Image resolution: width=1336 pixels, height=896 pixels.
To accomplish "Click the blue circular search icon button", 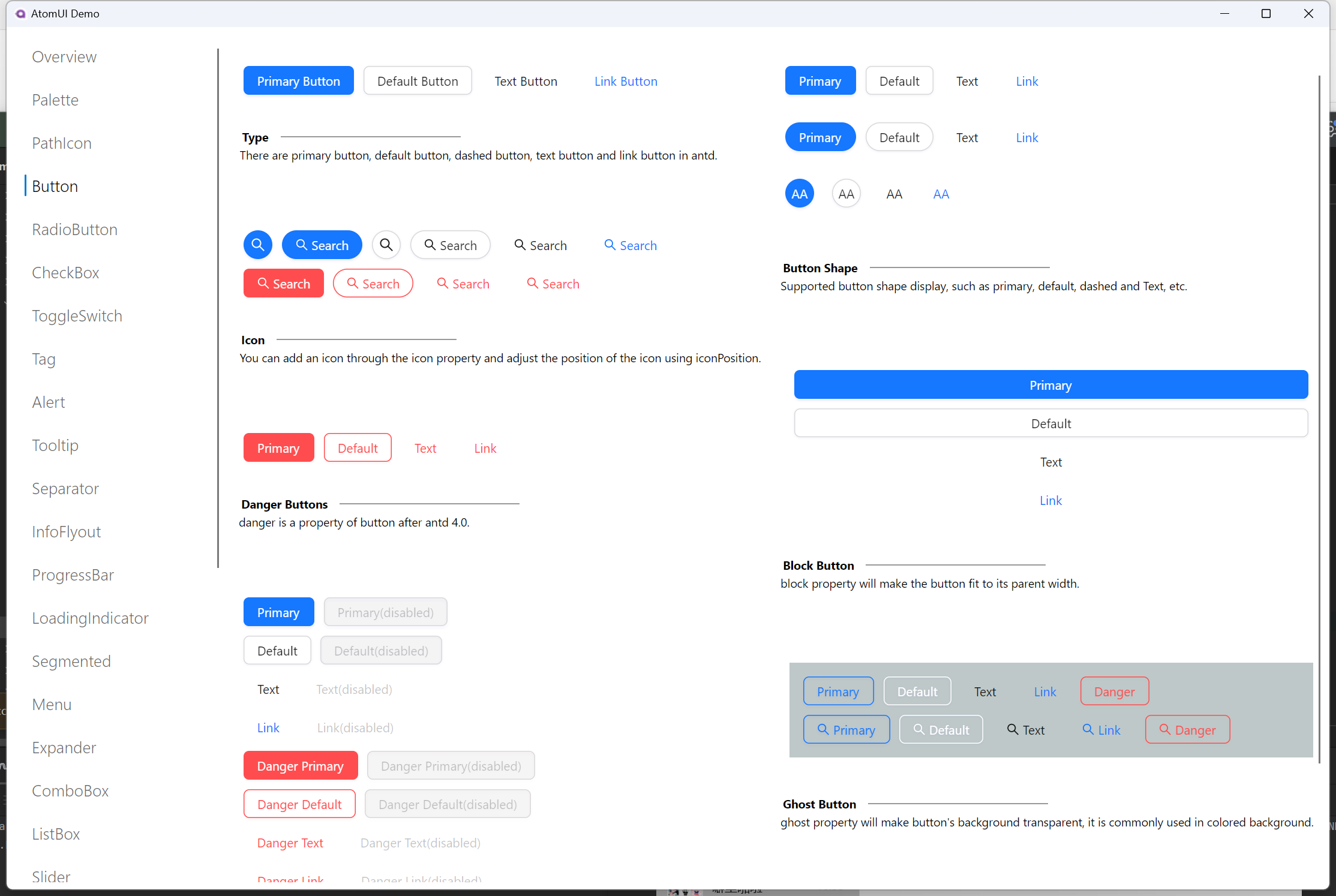I will (x=258, y=245).
